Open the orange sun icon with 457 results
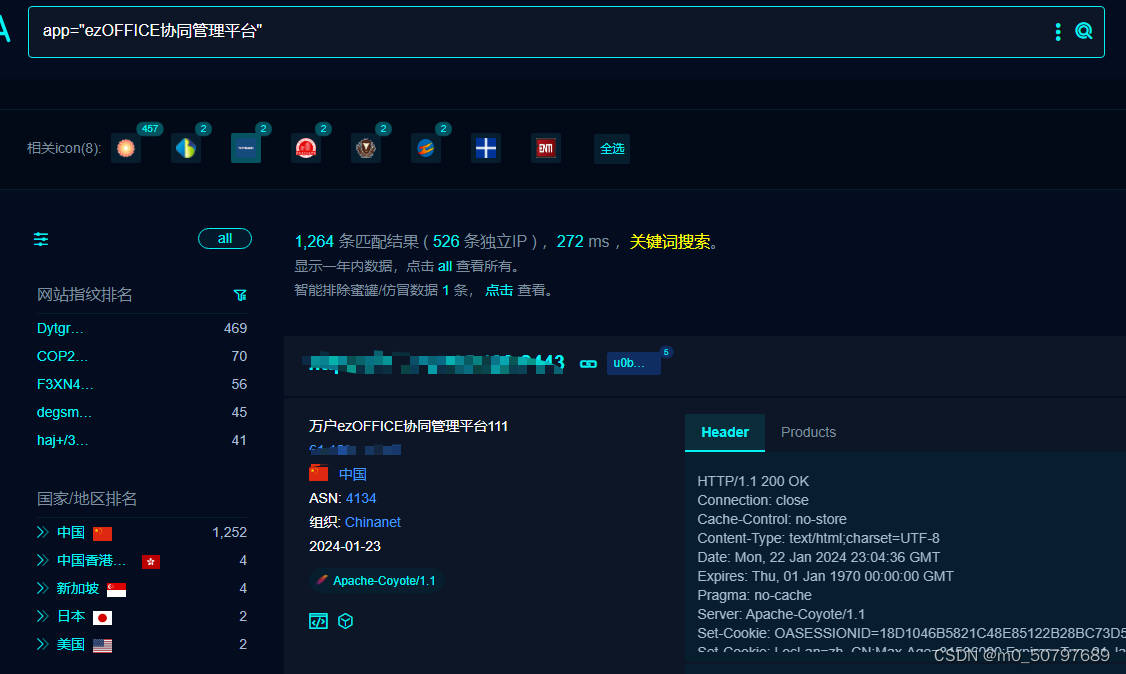This screenshot has width=1126, height=674. pos(126,147)
